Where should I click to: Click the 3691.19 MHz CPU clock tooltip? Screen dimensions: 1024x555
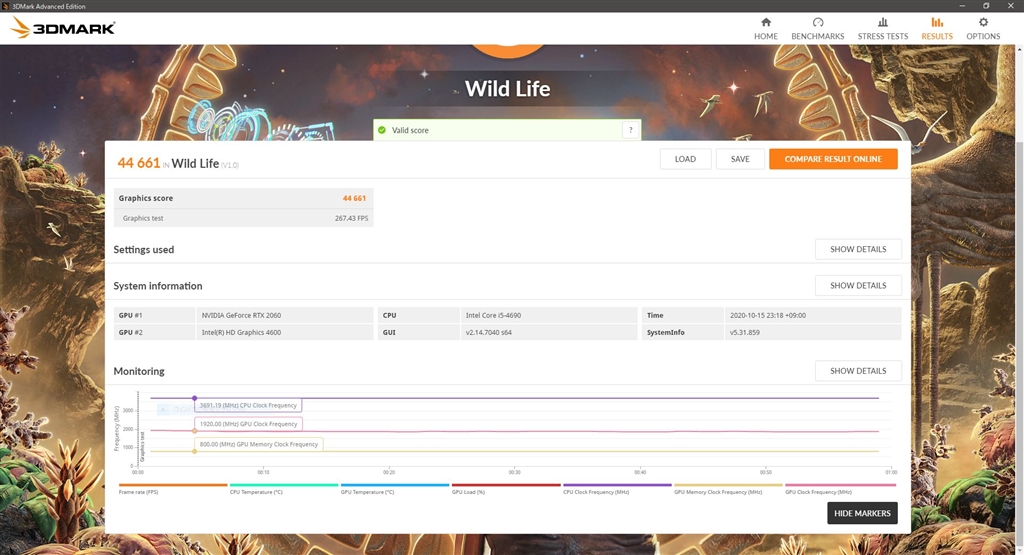click(x=248, y=405)
